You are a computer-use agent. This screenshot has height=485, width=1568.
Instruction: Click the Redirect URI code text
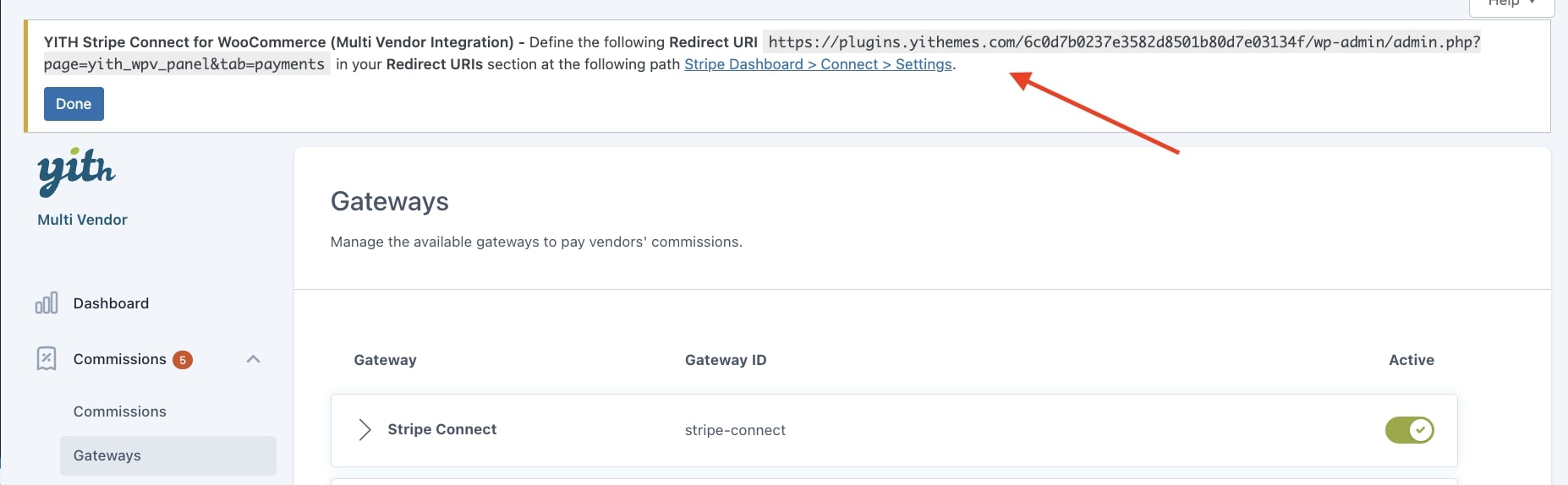click(762, 53)
